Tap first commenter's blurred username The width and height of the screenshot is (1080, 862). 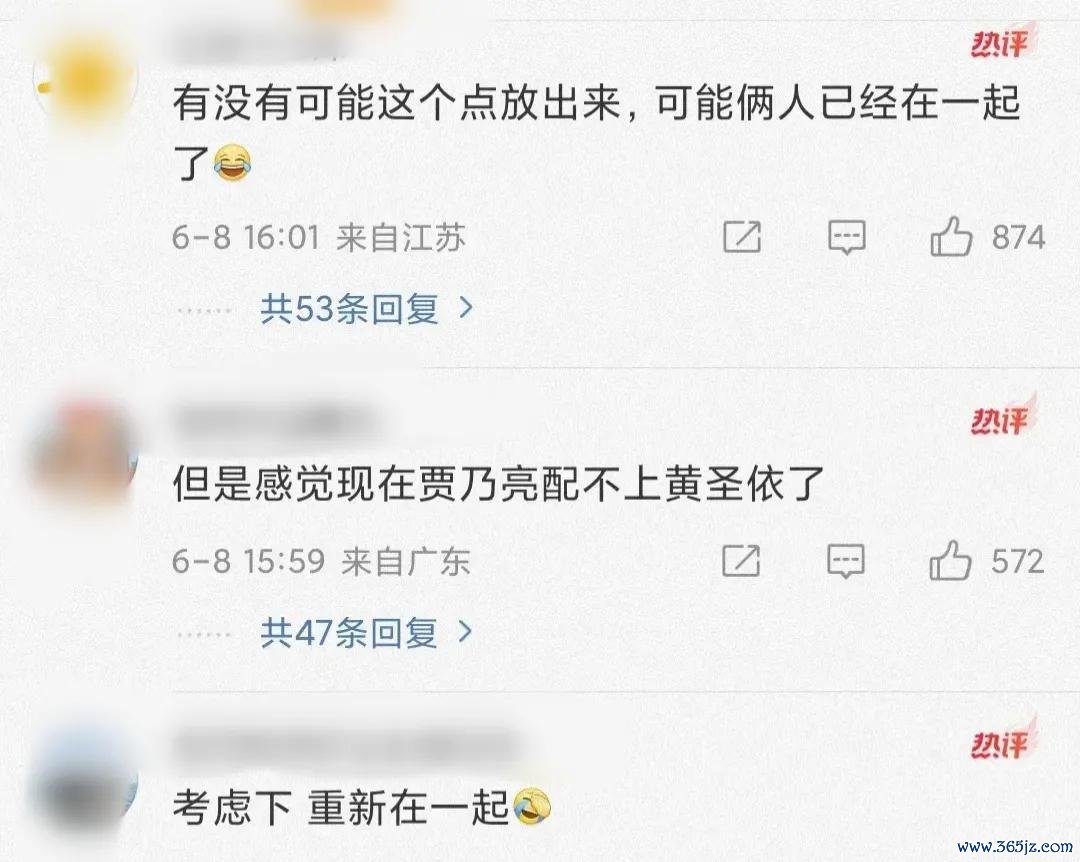pos(256,45)
